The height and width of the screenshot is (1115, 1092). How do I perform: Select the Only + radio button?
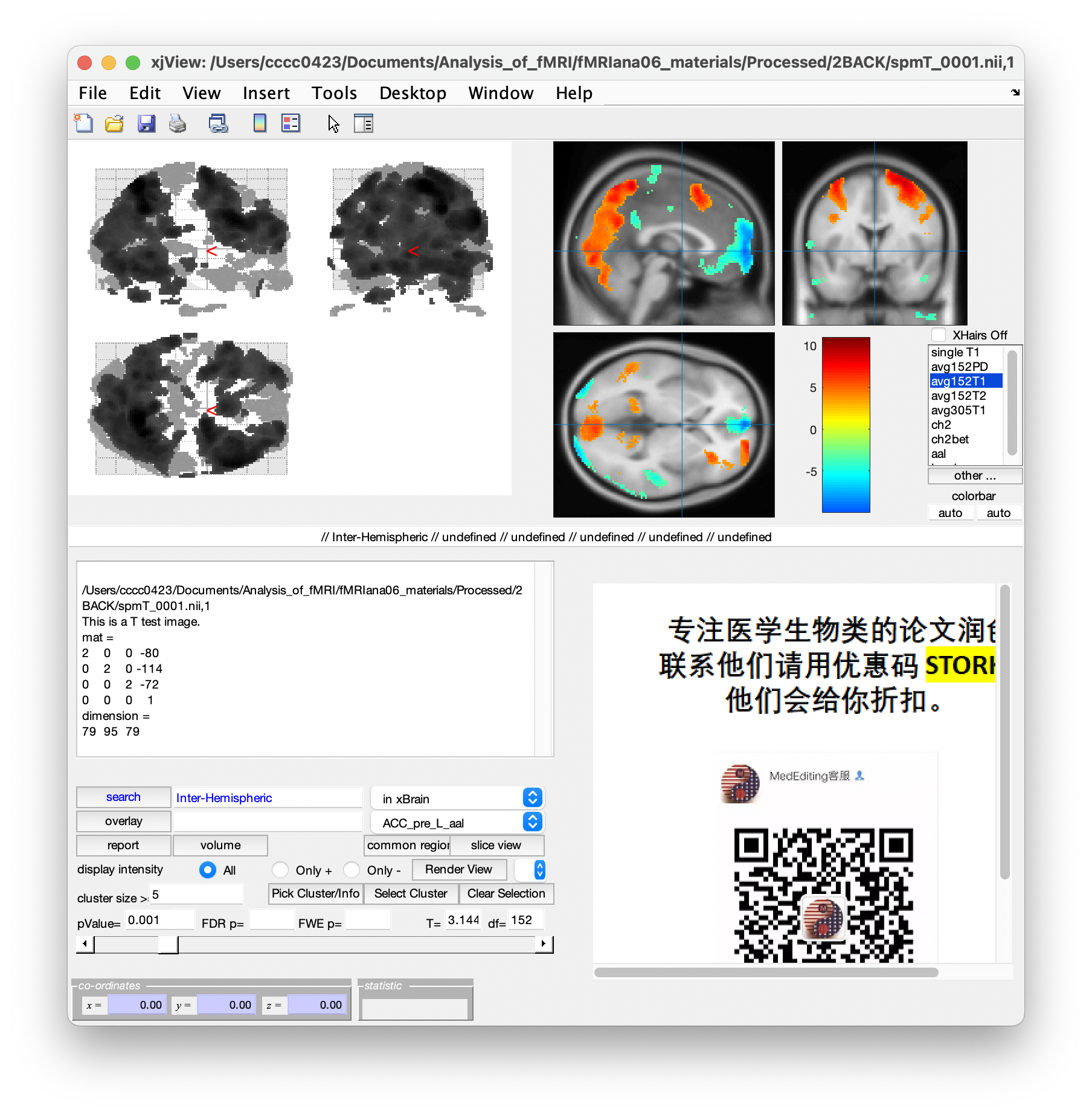tap(280, 870)
